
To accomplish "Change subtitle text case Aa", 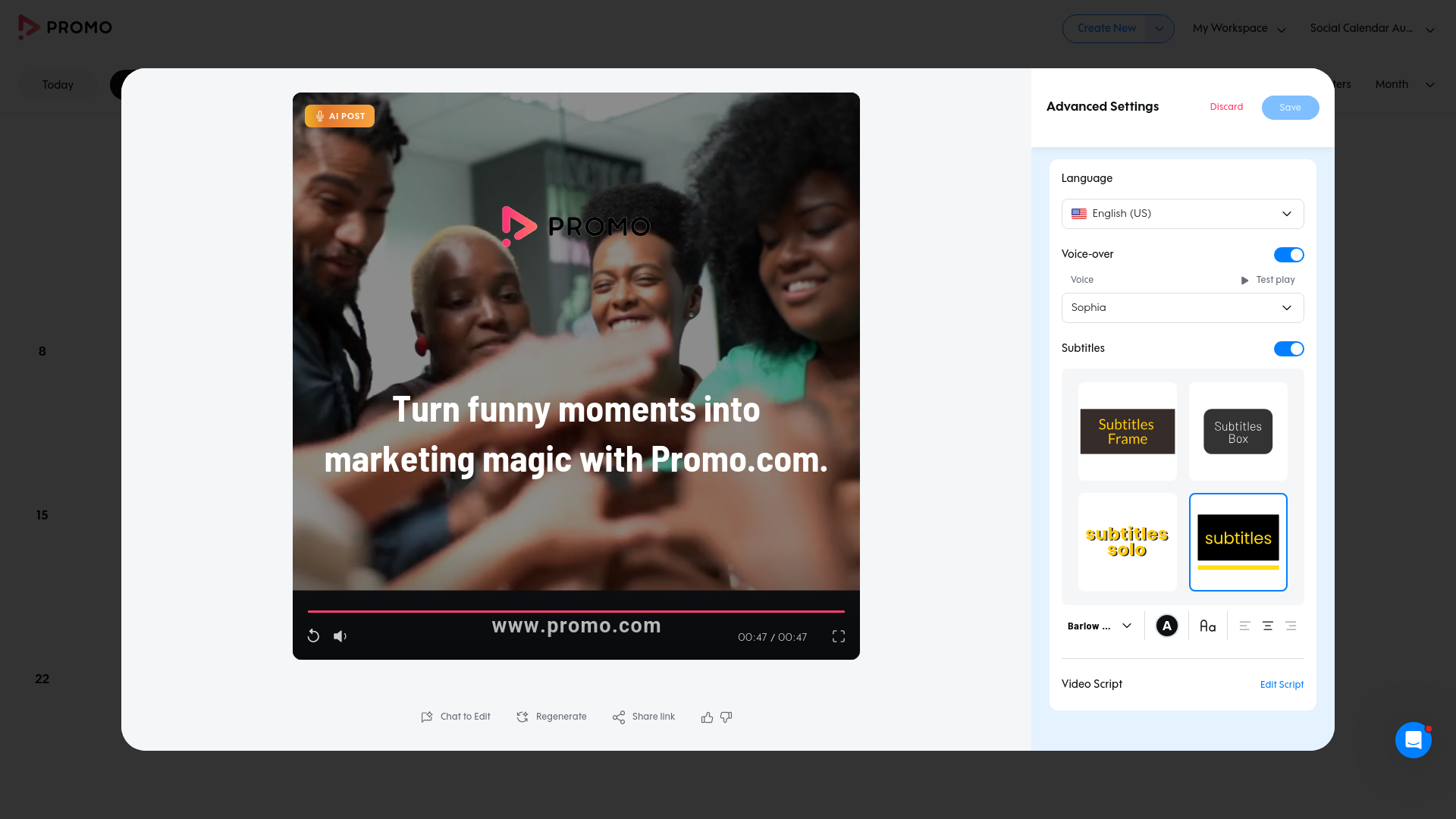I will 1208,626.
